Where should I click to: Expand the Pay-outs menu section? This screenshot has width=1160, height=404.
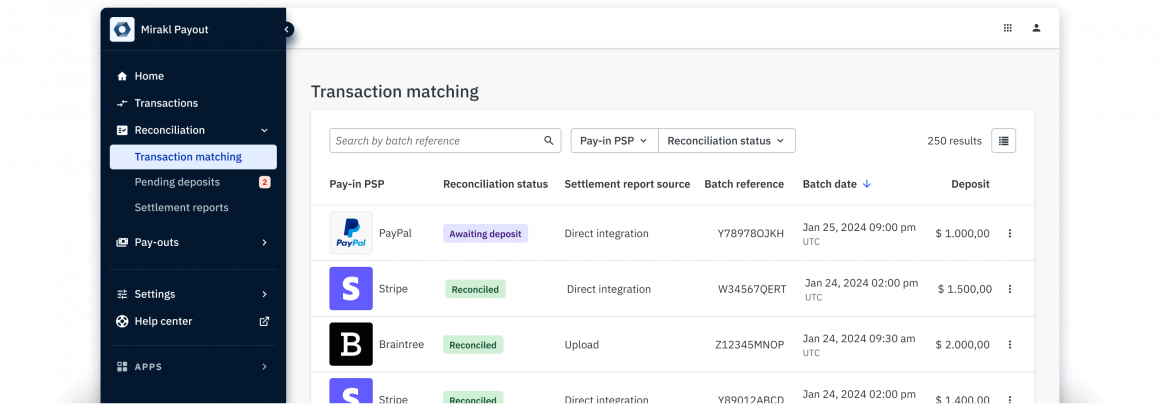[x=264, y=242]
